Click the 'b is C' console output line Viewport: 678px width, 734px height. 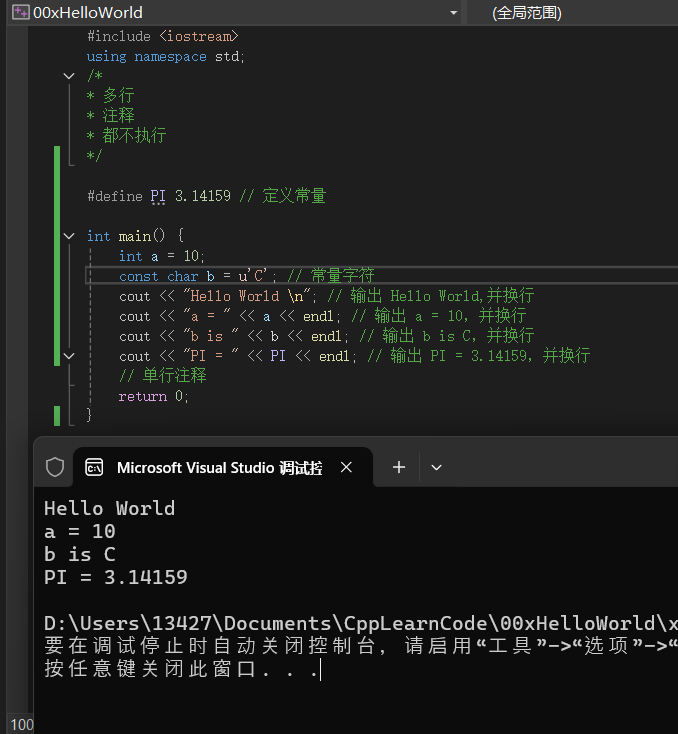point(80,554)
